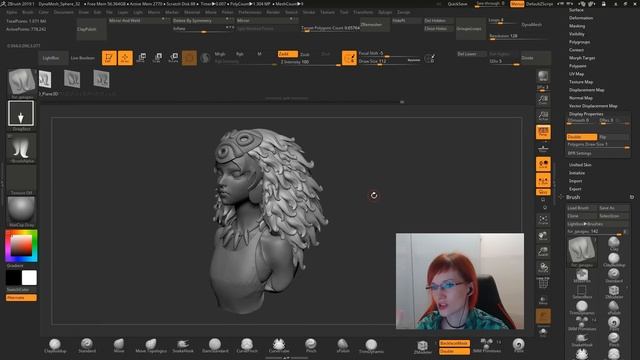The image size is (640, 360).
Task: Open the Material menu
Action: click(x=192, y=12)
